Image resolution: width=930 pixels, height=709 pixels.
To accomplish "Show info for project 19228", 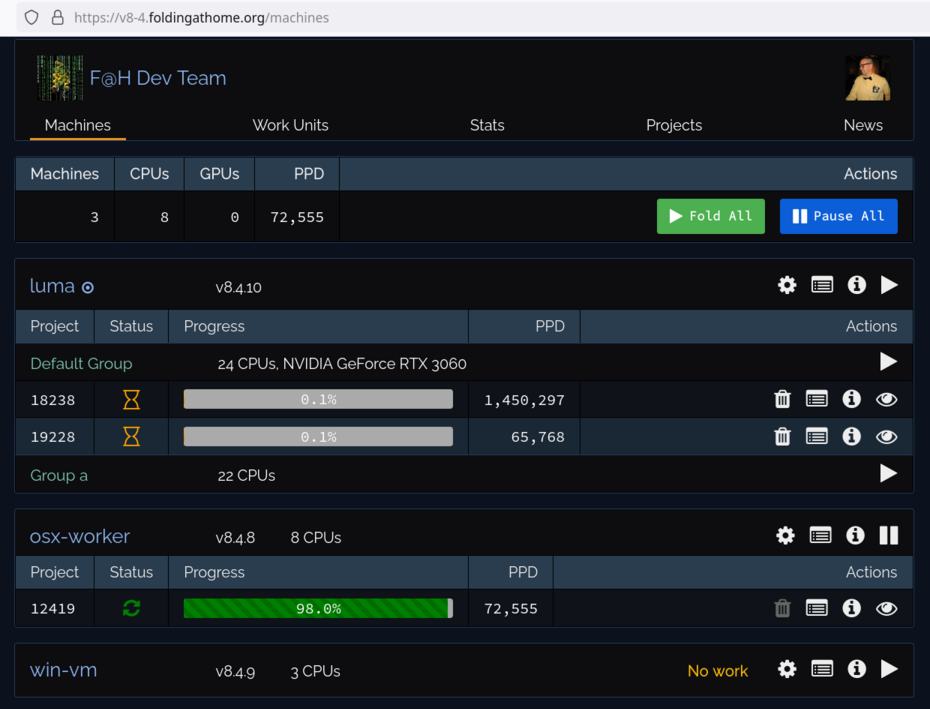I will 851,437.
